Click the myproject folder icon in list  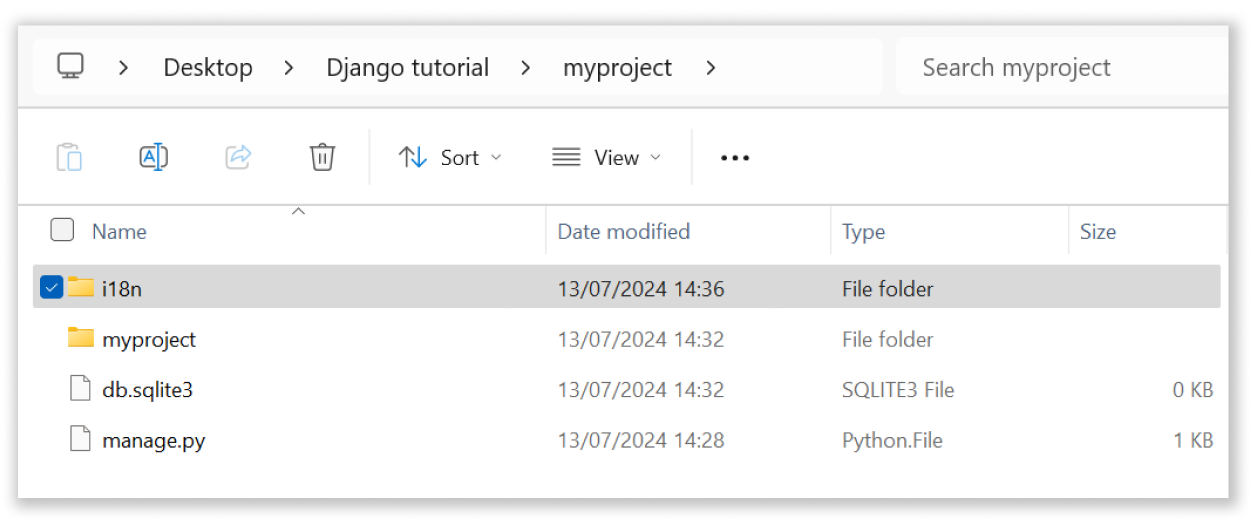point(81,338)
